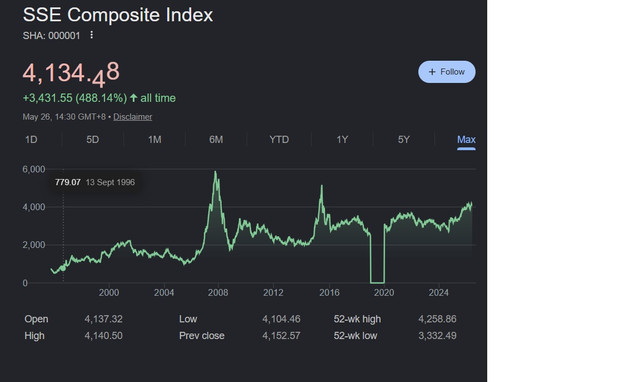
Task: Click the 52-wk high value 4,258.86
Action: [x=437, y=319]
